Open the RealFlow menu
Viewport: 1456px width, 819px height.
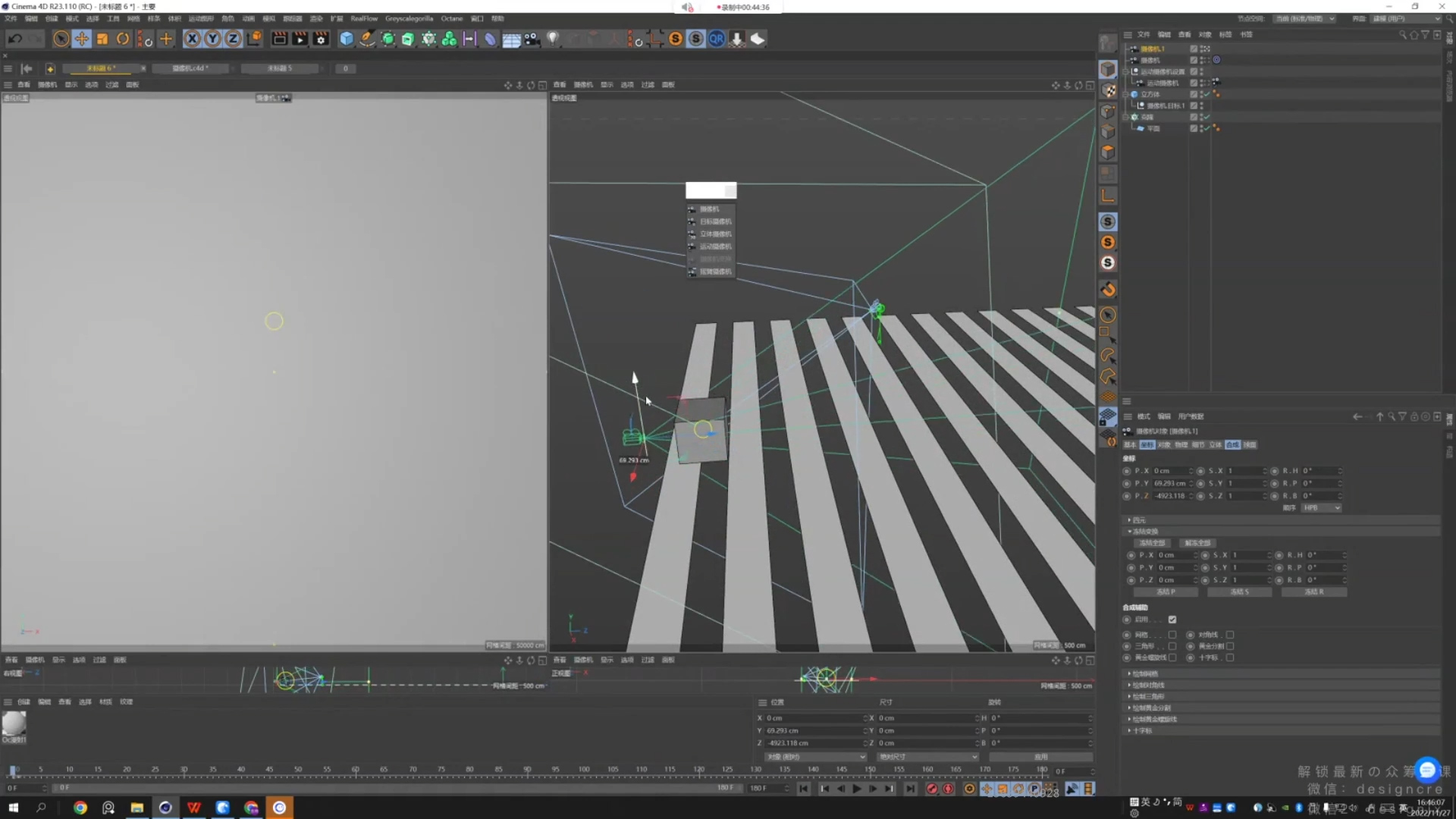click(363, 18)
